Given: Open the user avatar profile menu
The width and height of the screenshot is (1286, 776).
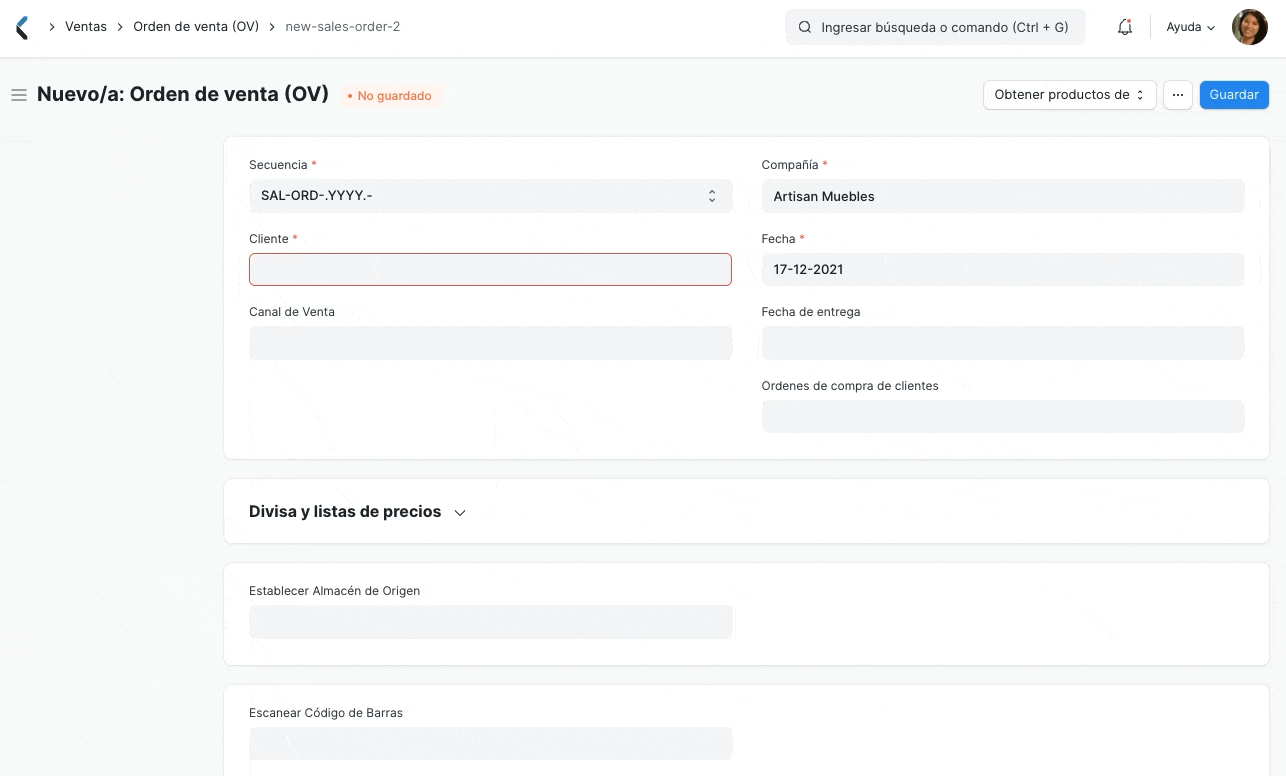Looking at the screenshot, I should (x=1249, y=27).
